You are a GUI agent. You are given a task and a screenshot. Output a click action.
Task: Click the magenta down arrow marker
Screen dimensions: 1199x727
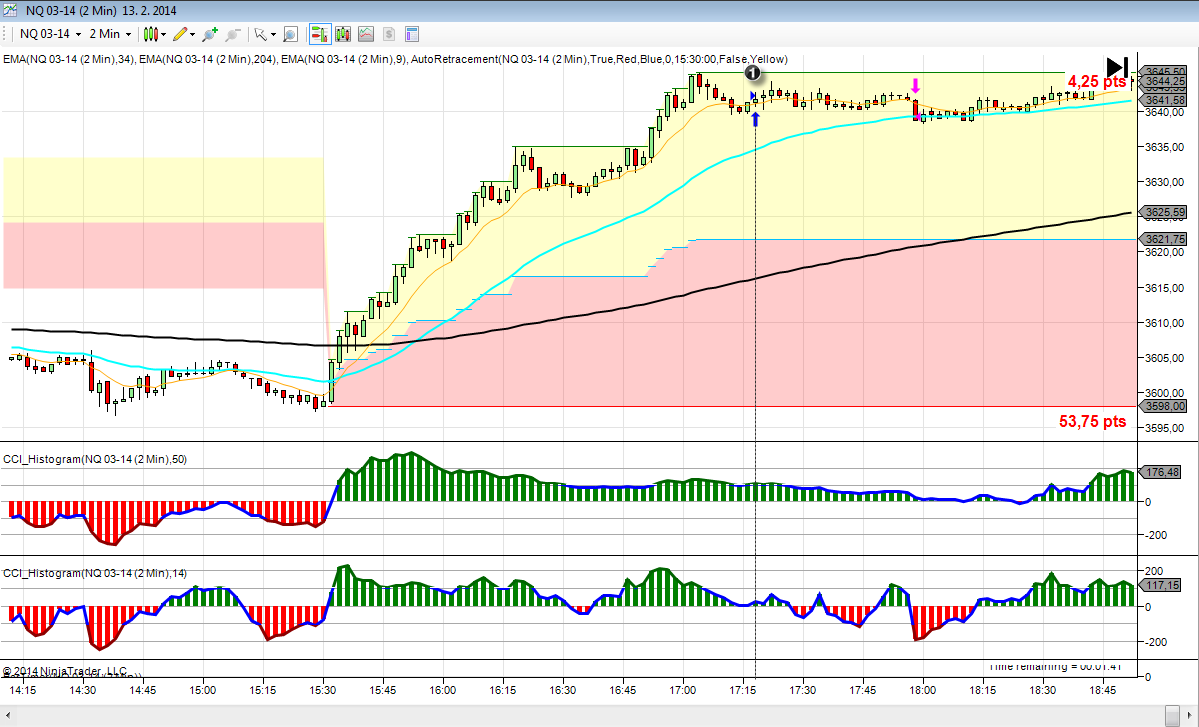click(x=915, y=87)
